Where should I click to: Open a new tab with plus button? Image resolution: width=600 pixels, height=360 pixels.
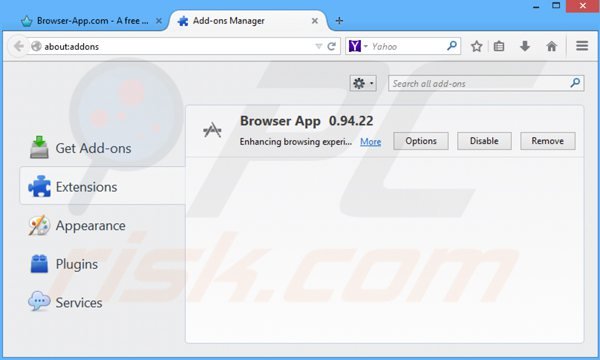(x=339, y=21)
